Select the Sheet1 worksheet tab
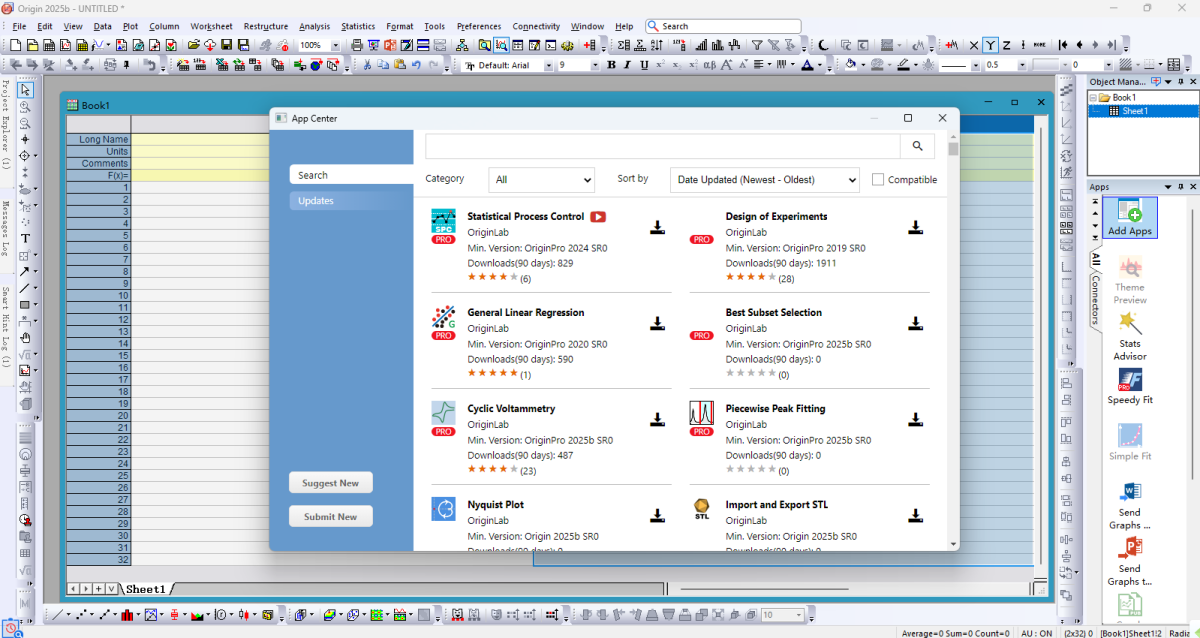This screenshot has width=1200, height=638. (x=145, y=589)
